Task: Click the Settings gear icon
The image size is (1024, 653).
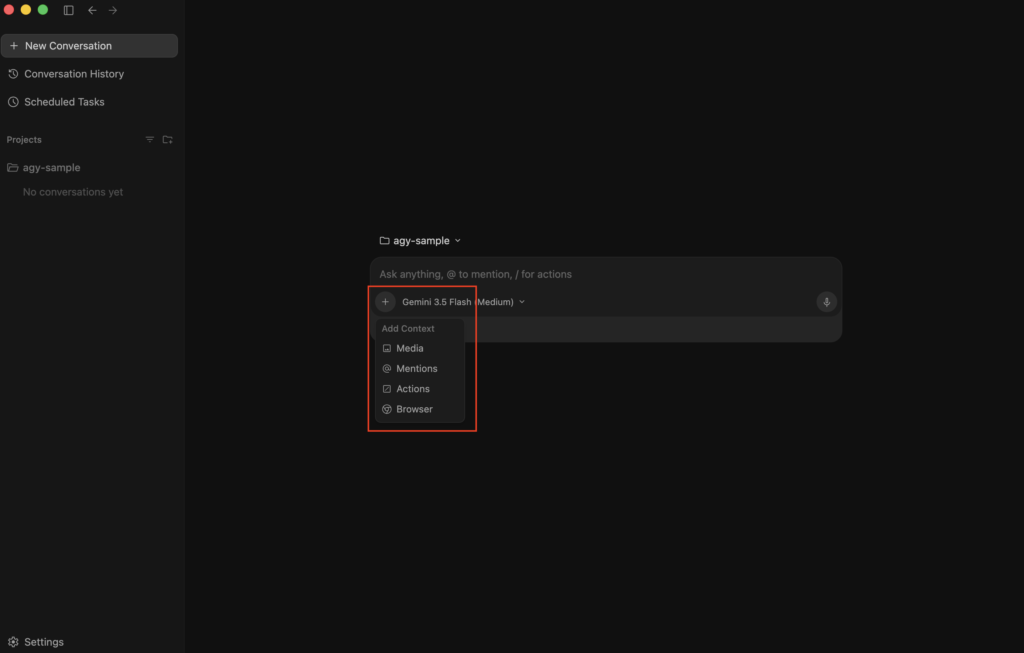Action: [13, 642]
